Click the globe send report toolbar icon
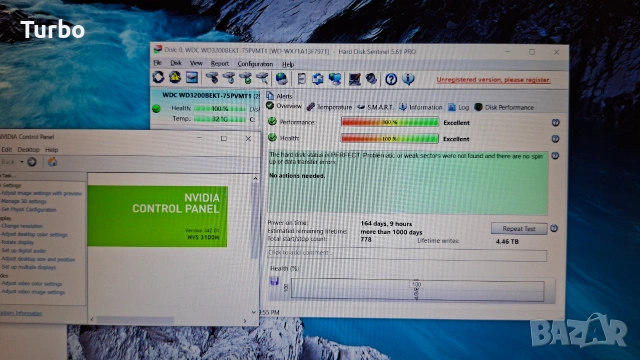 click(282, 78)
